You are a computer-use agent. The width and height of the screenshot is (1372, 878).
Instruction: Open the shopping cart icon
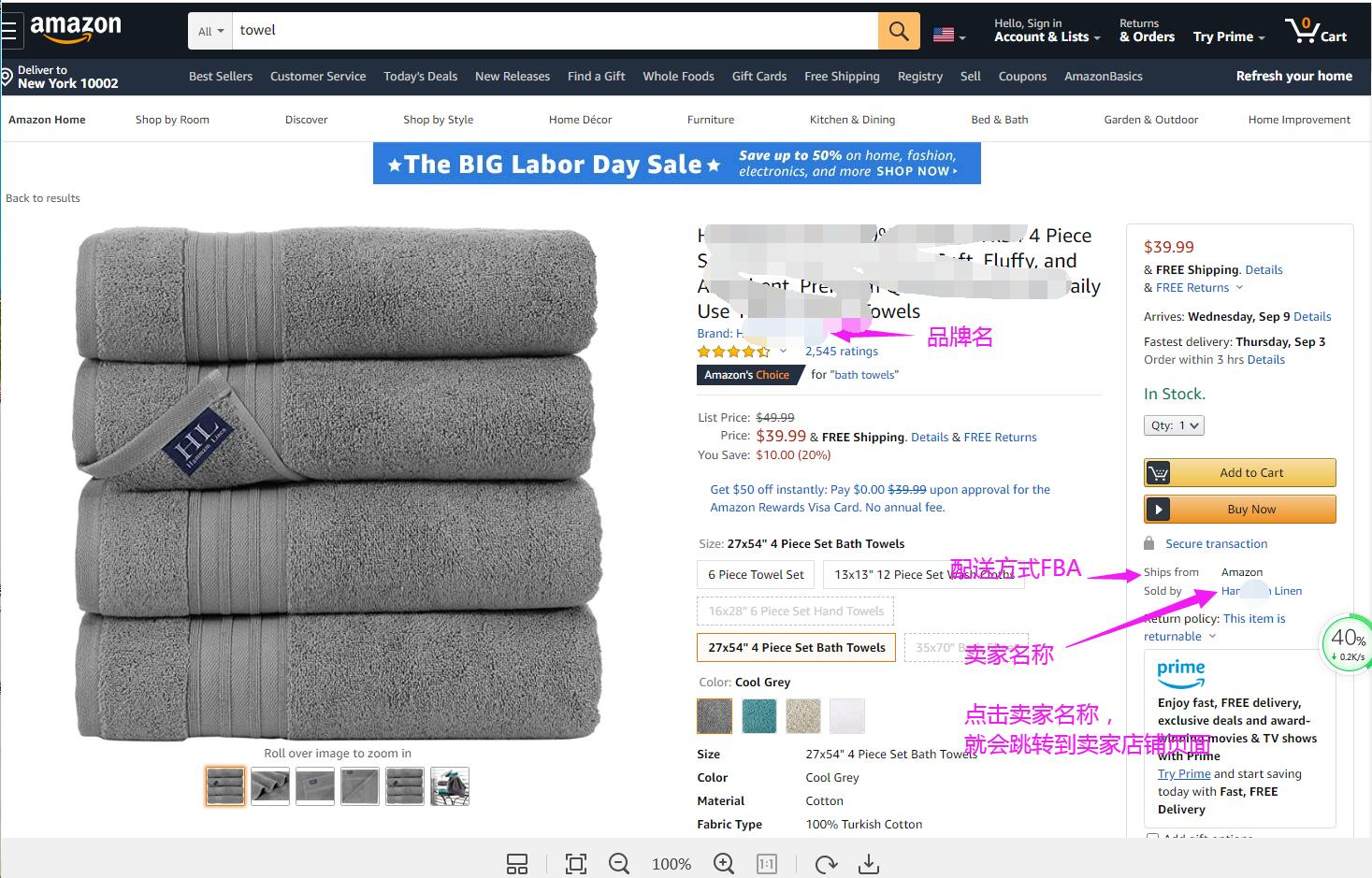1315,31
